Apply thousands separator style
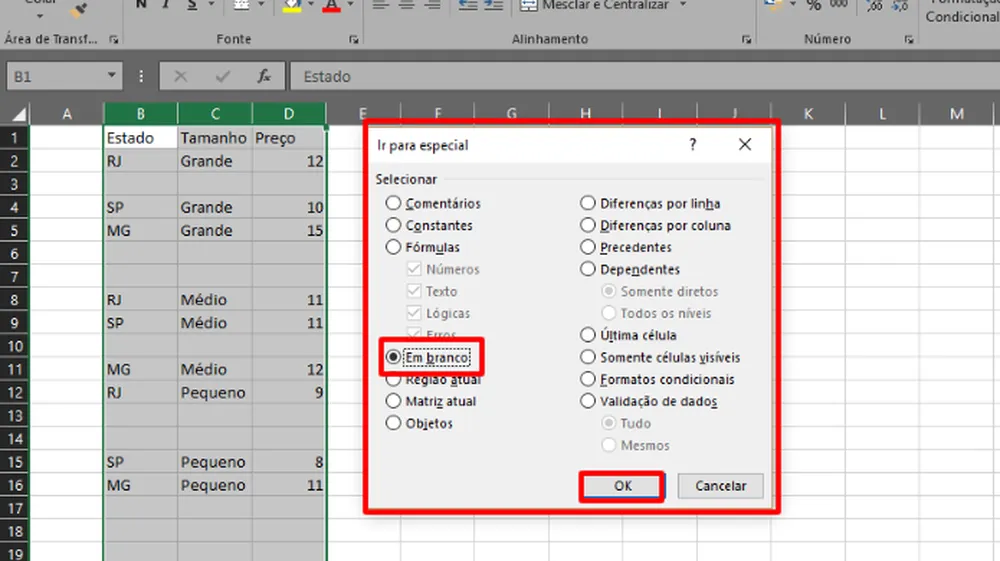 click(x=839, y=4)
